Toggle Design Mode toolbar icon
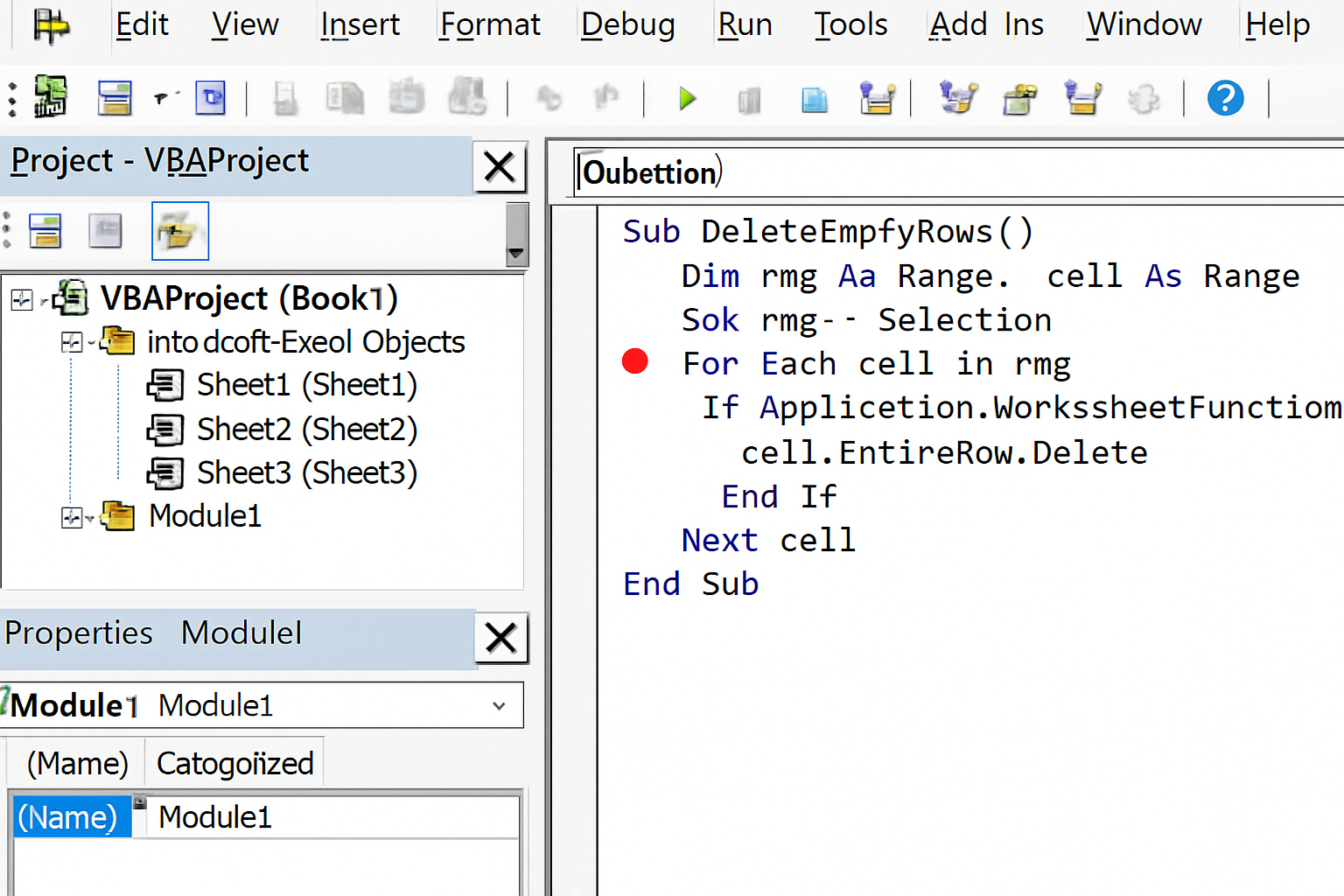This screenshot has width=1344, height=896. (877, 97)
